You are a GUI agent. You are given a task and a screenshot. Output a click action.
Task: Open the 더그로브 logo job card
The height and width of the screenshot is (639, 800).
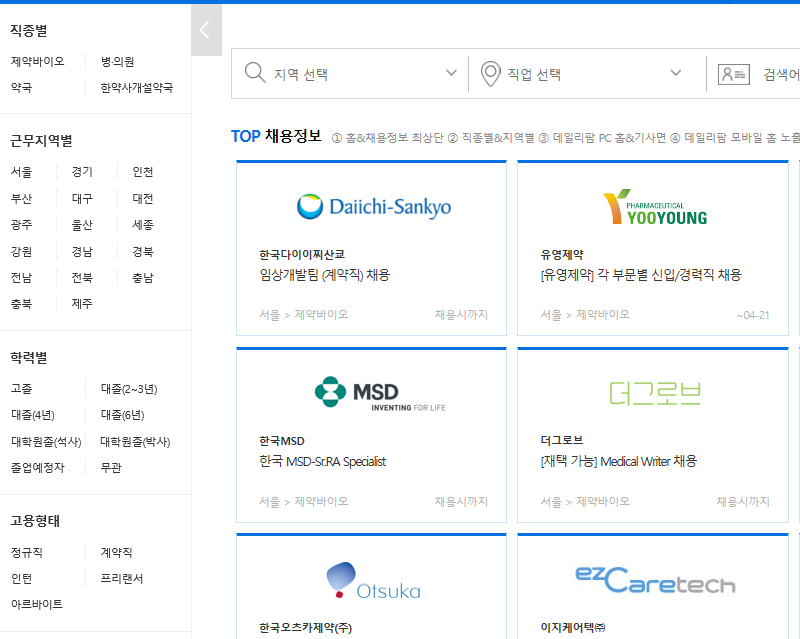(x=655, y=394)
